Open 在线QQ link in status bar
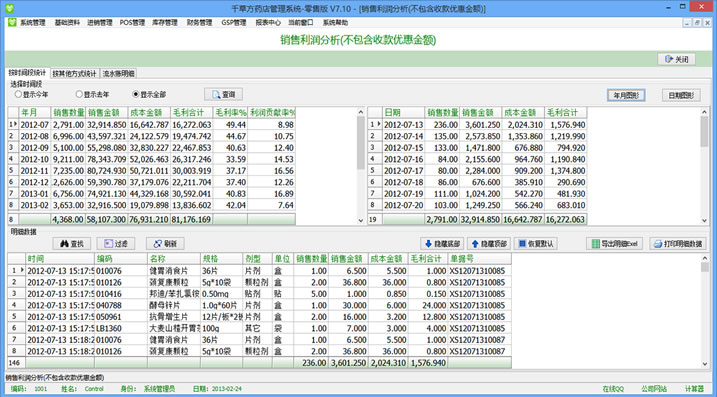The height and width of the screenshot is (397, 717). [x=613, y=389]
